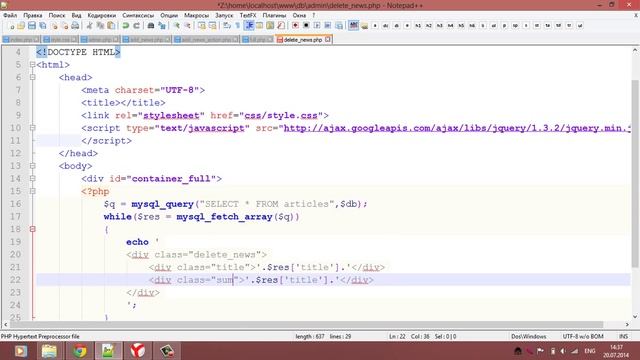Viewport: 640px width, 360px height.
Task: Click the horizontal scrollbar thumb
Action: 307,324
